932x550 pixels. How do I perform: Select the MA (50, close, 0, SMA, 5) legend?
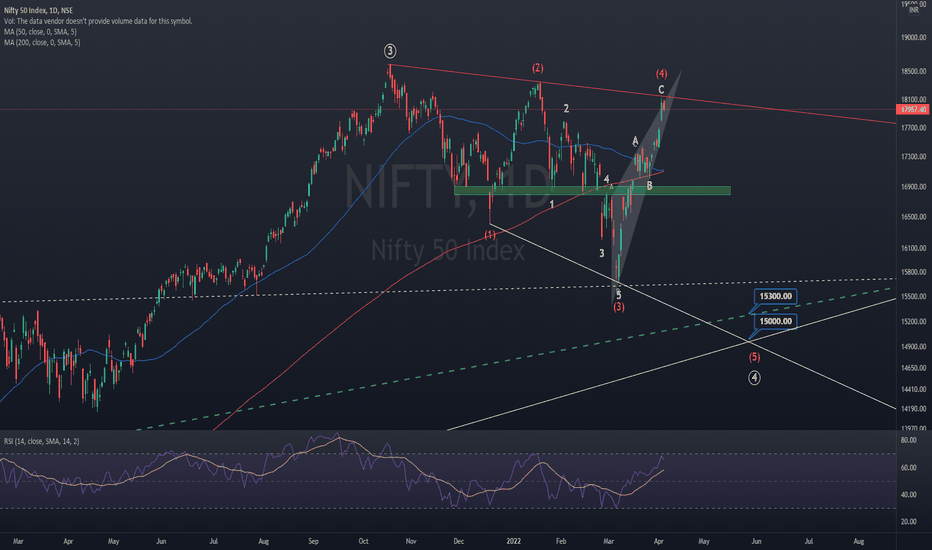point(40,32)
